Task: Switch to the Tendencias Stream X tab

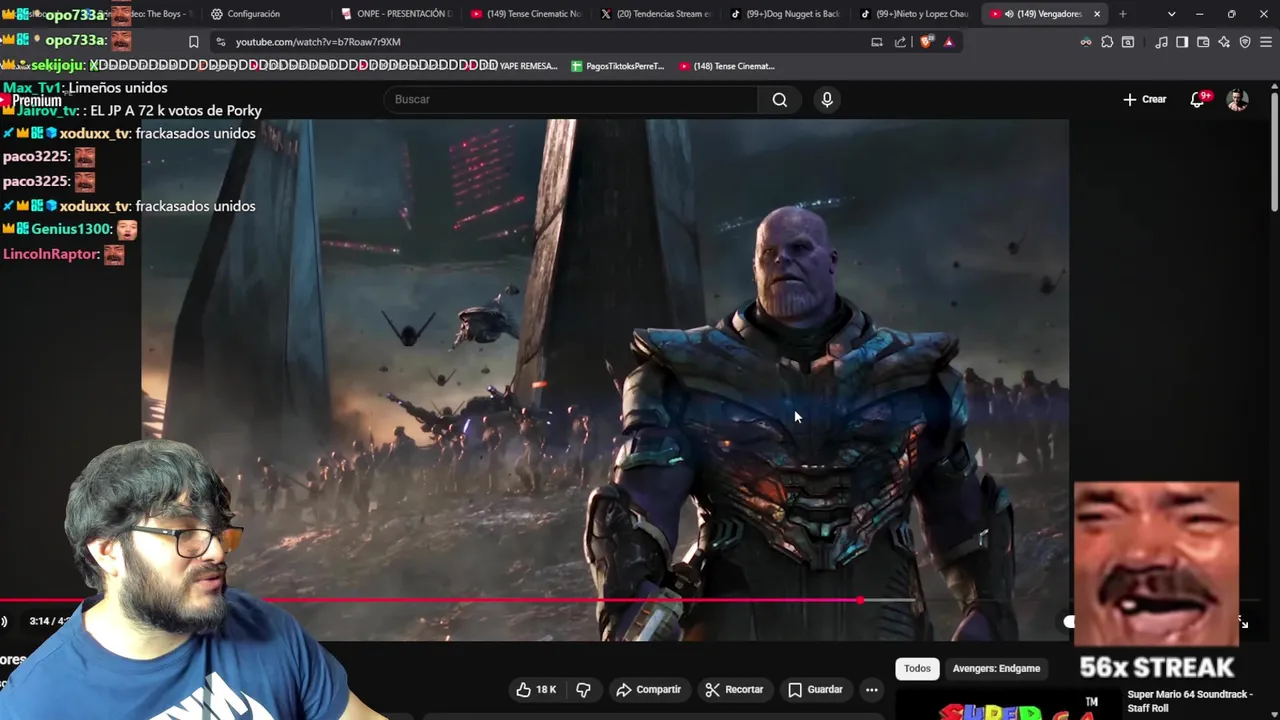Action: click(x=655, y=14)
